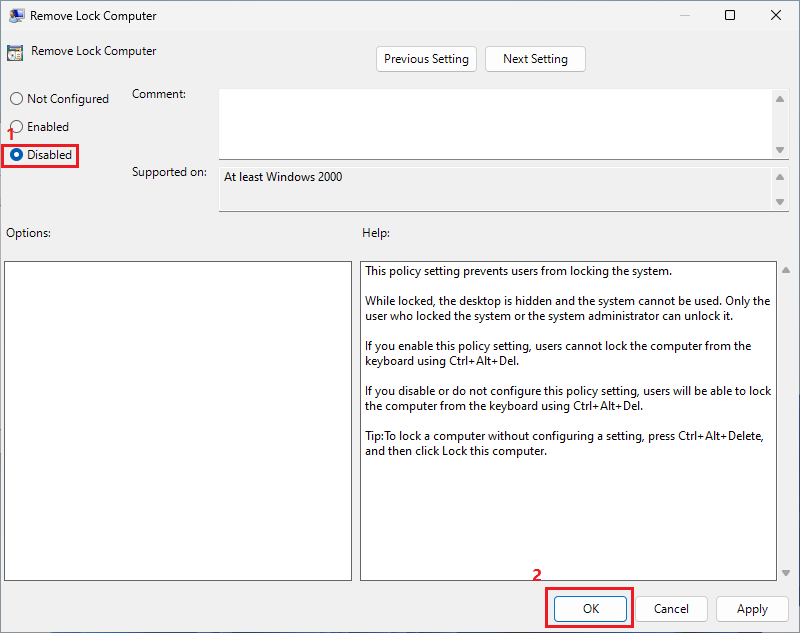This screenshot has height=633, width=800.
Task: Click the policy icon beside Remove Lock Computer heading
Action: (15, 53)
